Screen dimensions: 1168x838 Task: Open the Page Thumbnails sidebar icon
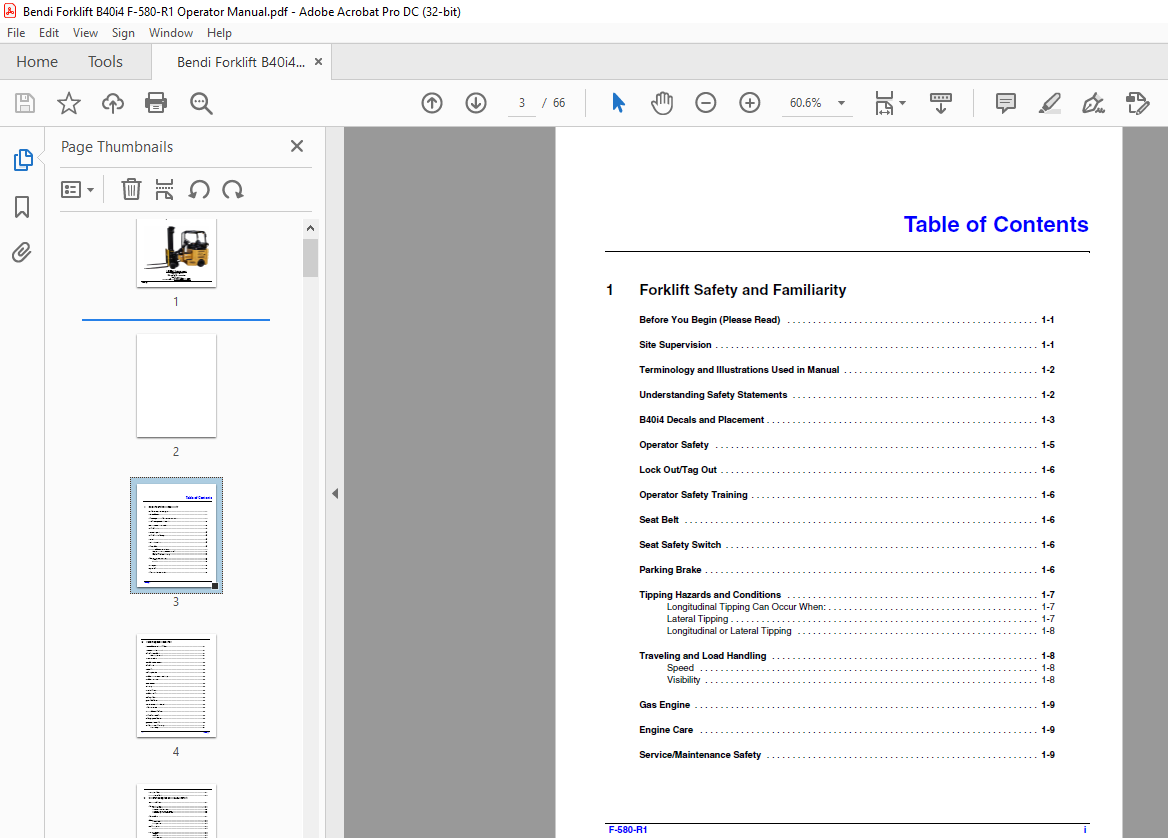[x=23, y=159]
